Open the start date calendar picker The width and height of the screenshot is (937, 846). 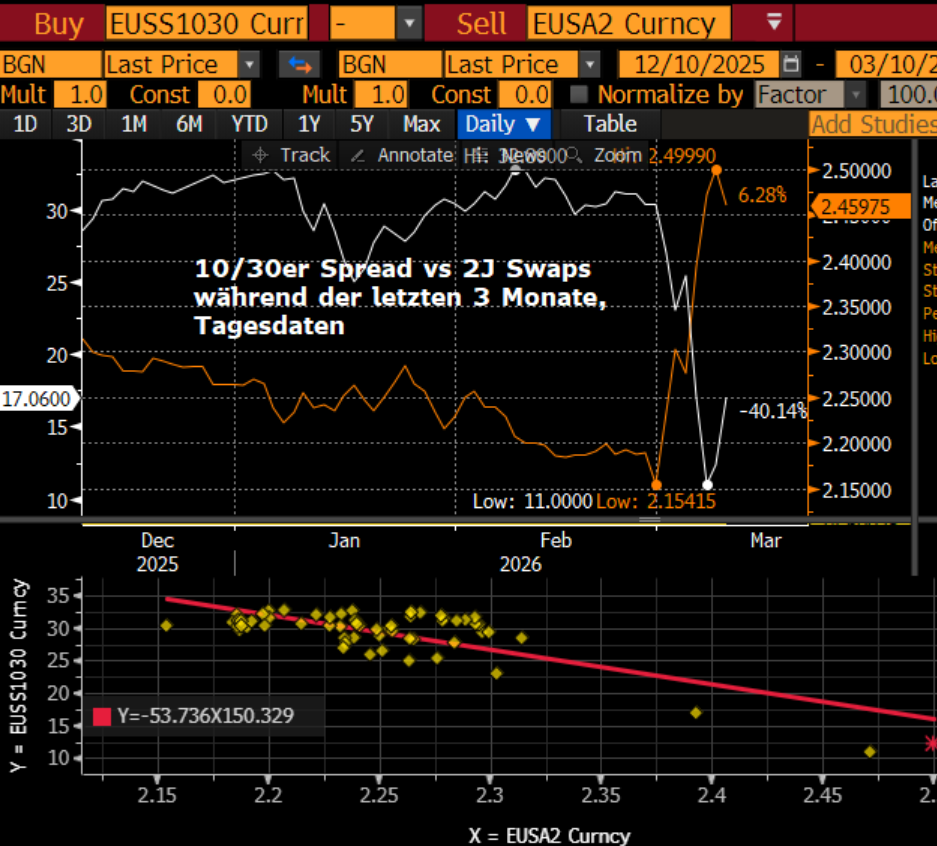coord(791,65)
